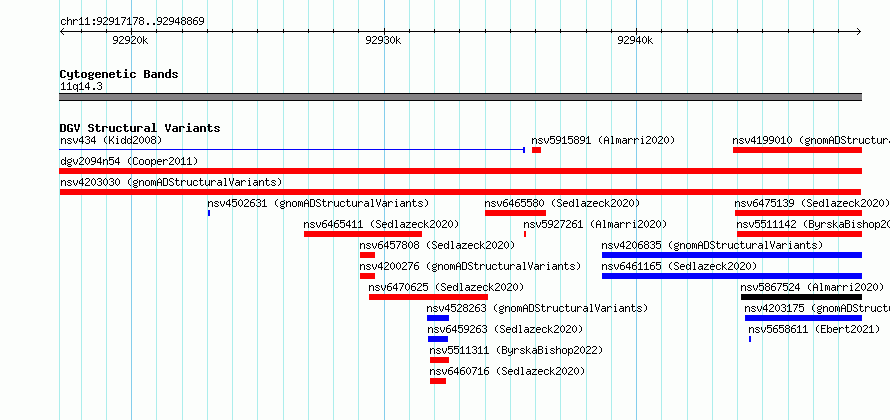Open the nsv6461165 (Sedlazeck2020) label
This screenshot has height=420, width=890.
679,266
